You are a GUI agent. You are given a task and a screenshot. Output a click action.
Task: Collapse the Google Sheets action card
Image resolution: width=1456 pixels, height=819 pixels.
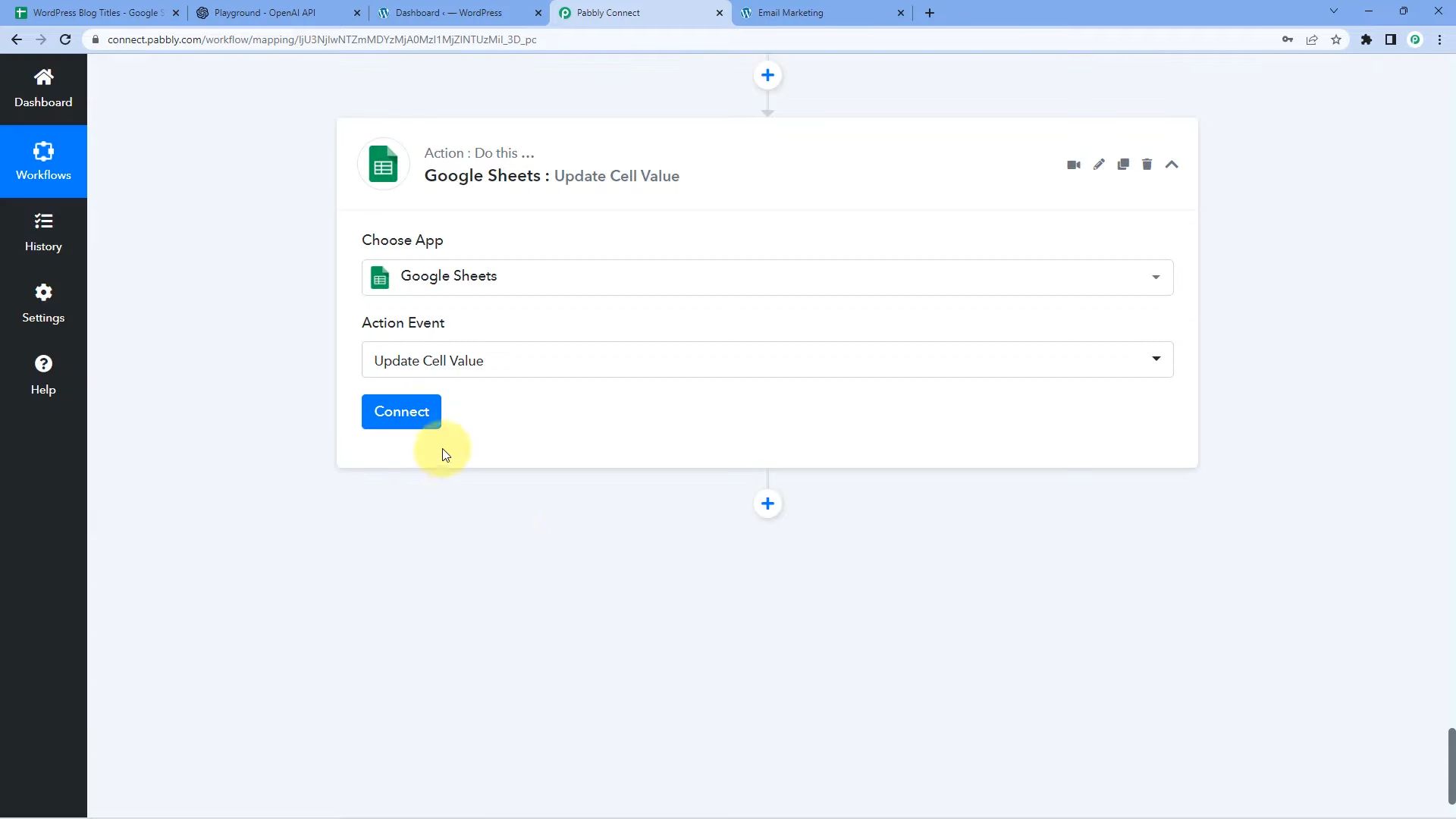pos(1172,165)
